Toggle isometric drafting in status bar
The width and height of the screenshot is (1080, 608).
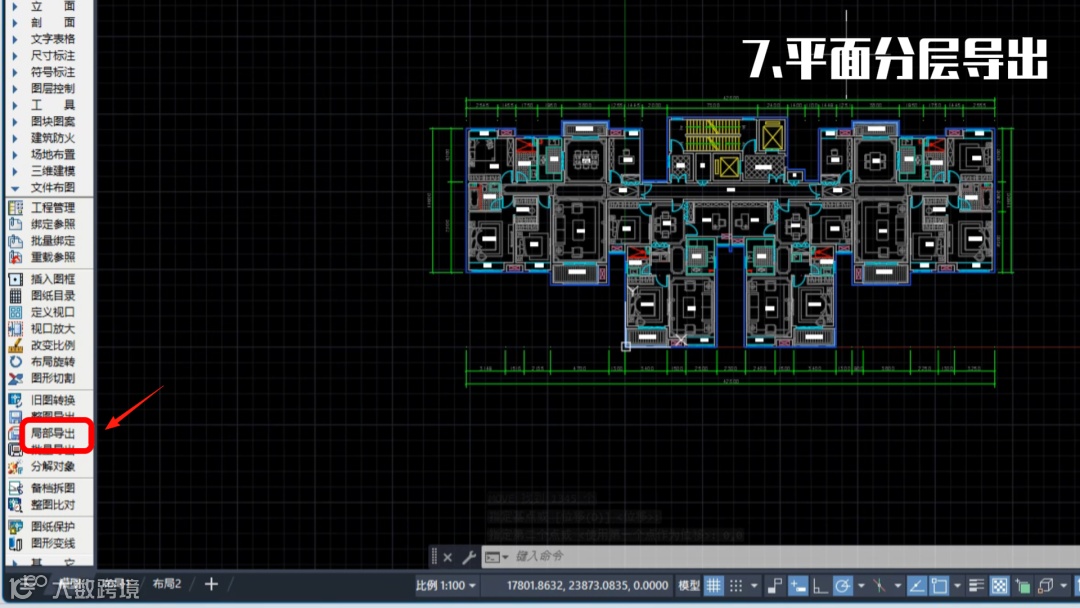click(880, 586)
